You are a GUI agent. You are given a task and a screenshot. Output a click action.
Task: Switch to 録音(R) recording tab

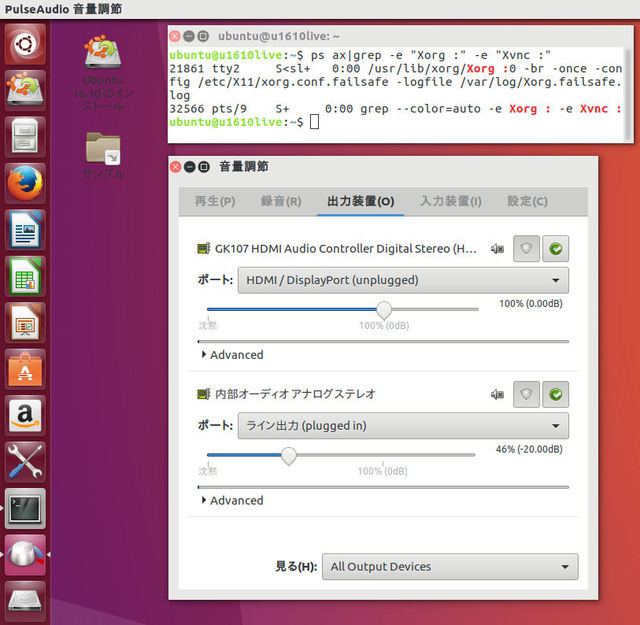pos(281,201)
